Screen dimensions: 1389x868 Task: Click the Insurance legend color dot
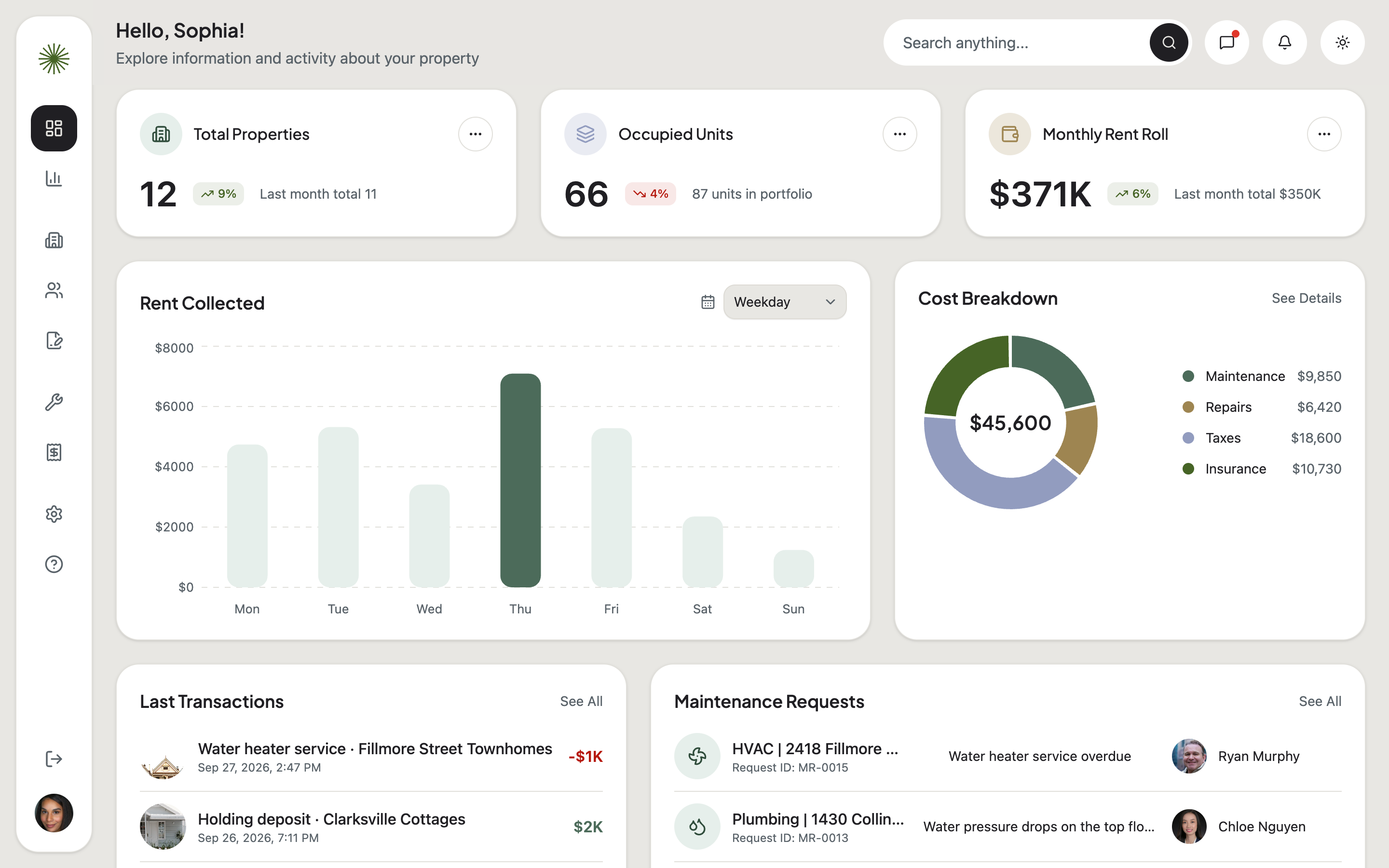tap(1189, 469)
